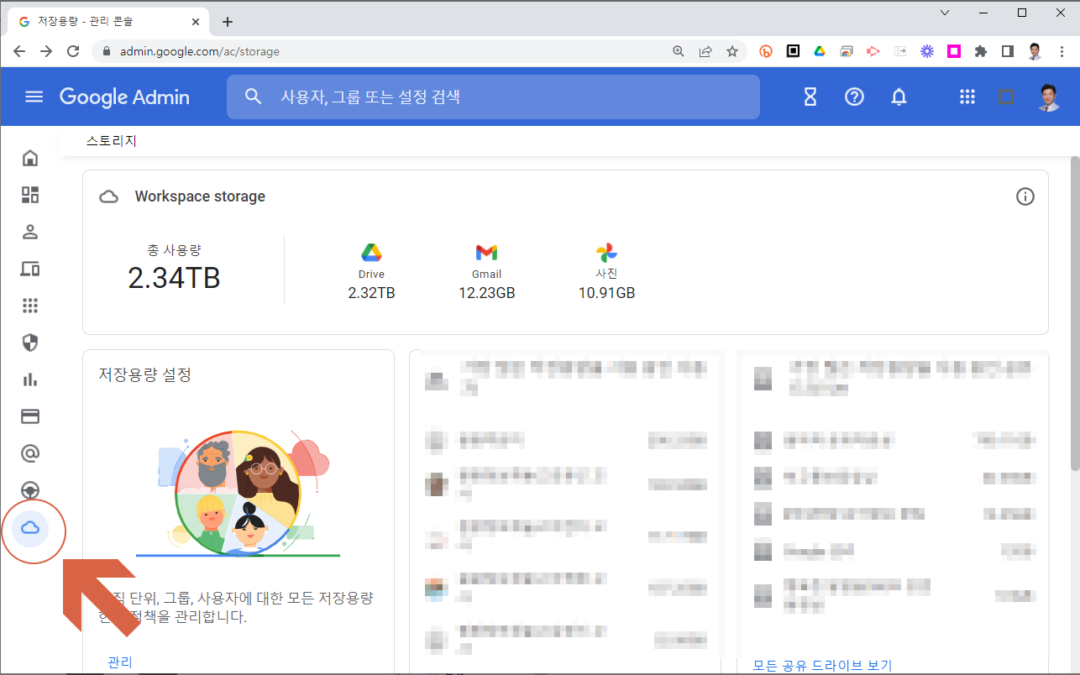1080x675 pixels.
Task: Open Reporting bar chart section in sidebar
Action: (30, 380)
